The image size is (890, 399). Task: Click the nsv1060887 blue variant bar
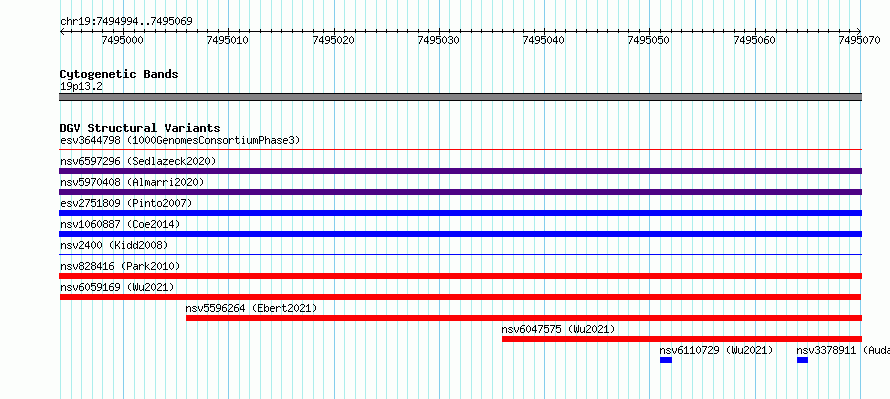[460, 234]
